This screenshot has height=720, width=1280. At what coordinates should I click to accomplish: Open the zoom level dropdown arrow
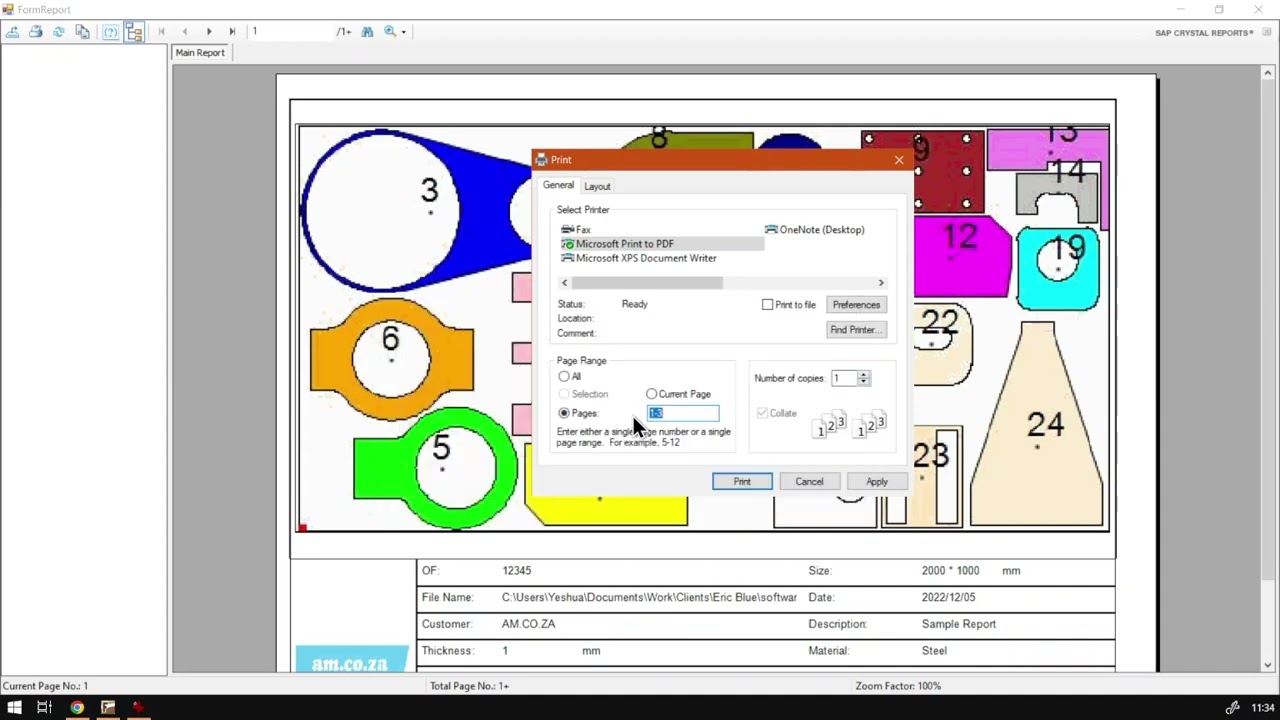pos(404,32)
